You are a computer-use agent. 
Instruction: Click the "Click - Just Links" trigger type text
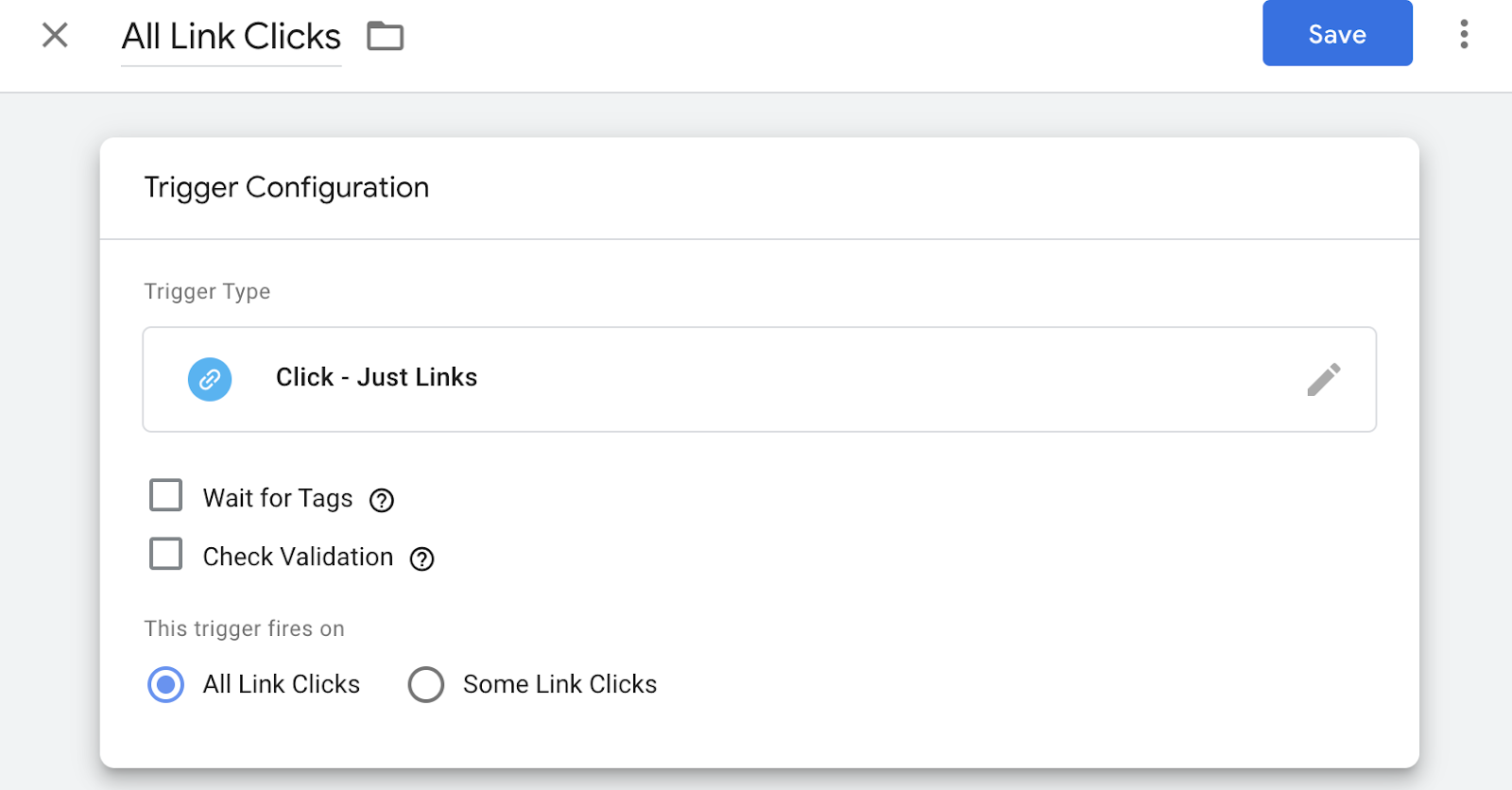coord(376,377)
